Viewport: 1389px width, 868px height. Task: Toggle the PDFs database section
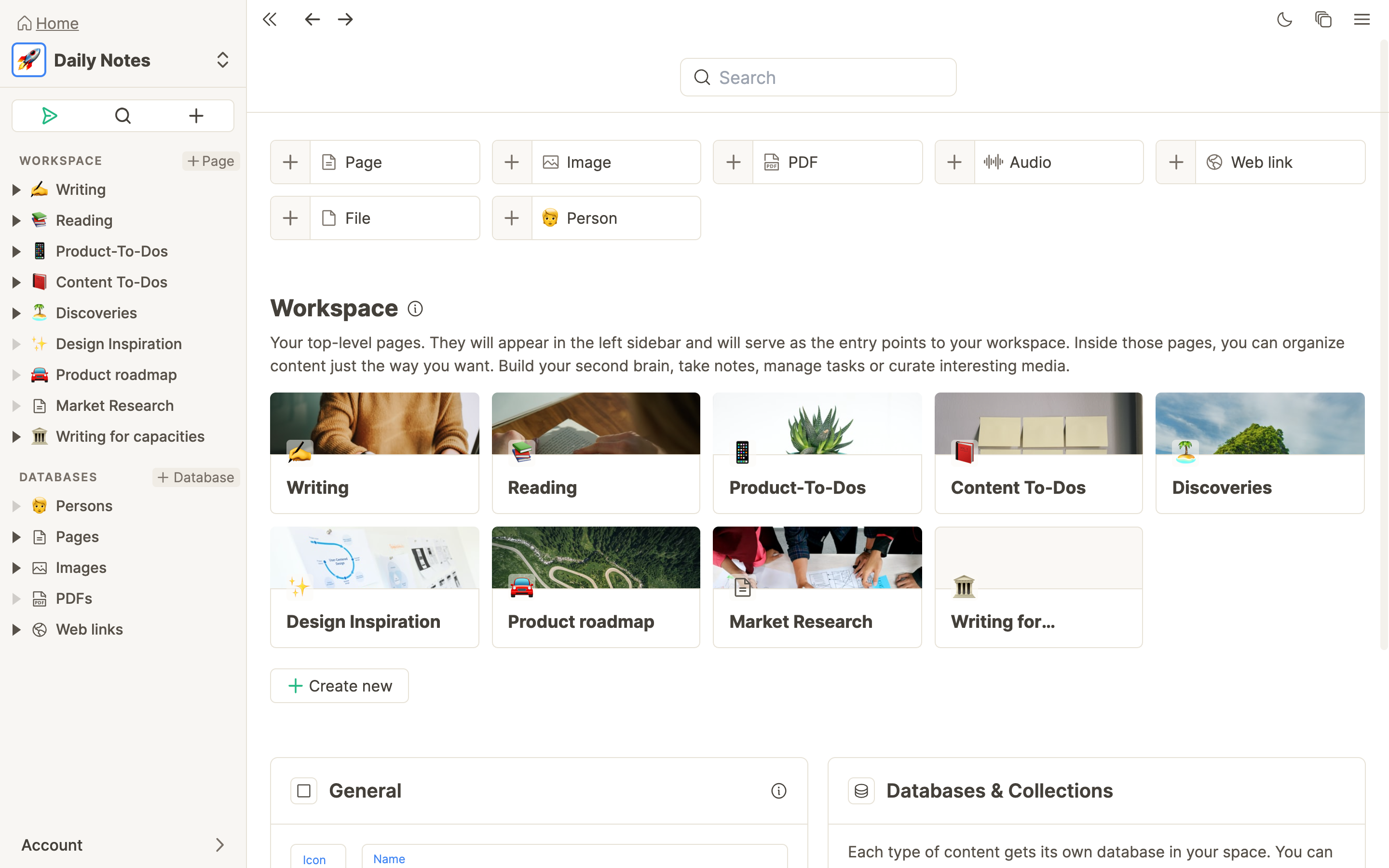tap(15, 598)
